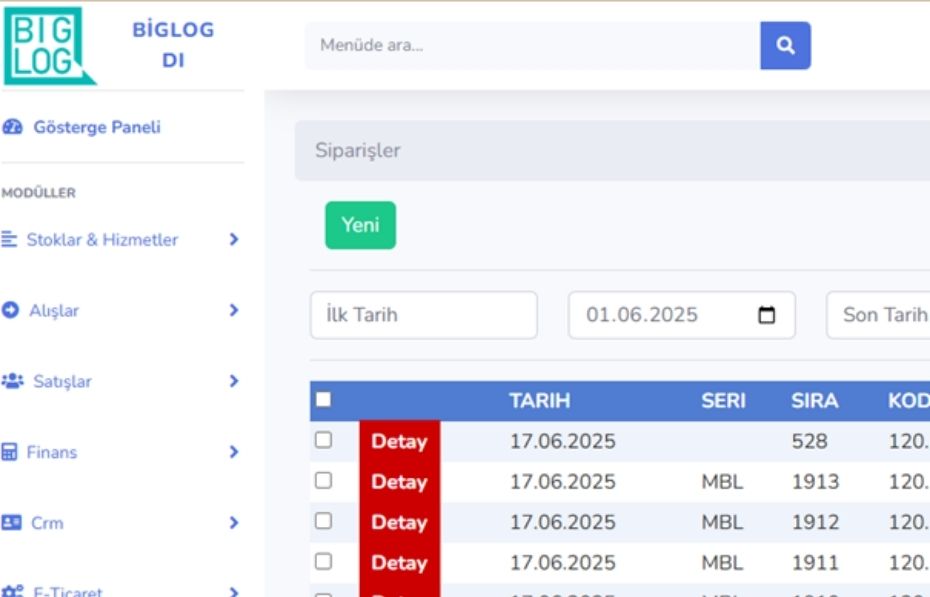This screenshot has width=930, height=597.
Task: Focus the Menüde ara search field
Action: click(x=532, y=46)
